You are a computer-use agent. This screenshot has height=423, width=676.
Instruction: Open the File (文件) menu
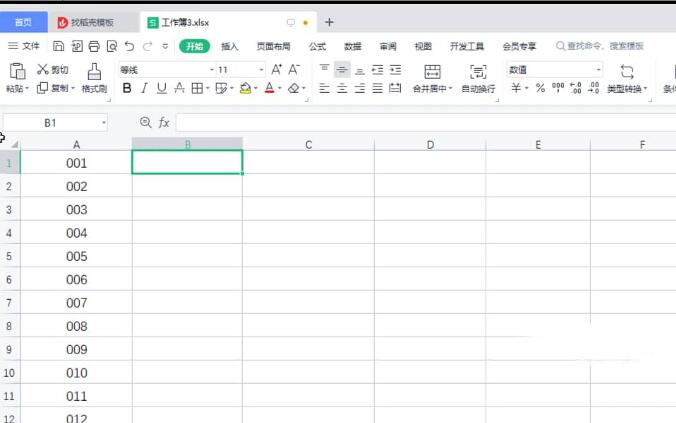24,46
